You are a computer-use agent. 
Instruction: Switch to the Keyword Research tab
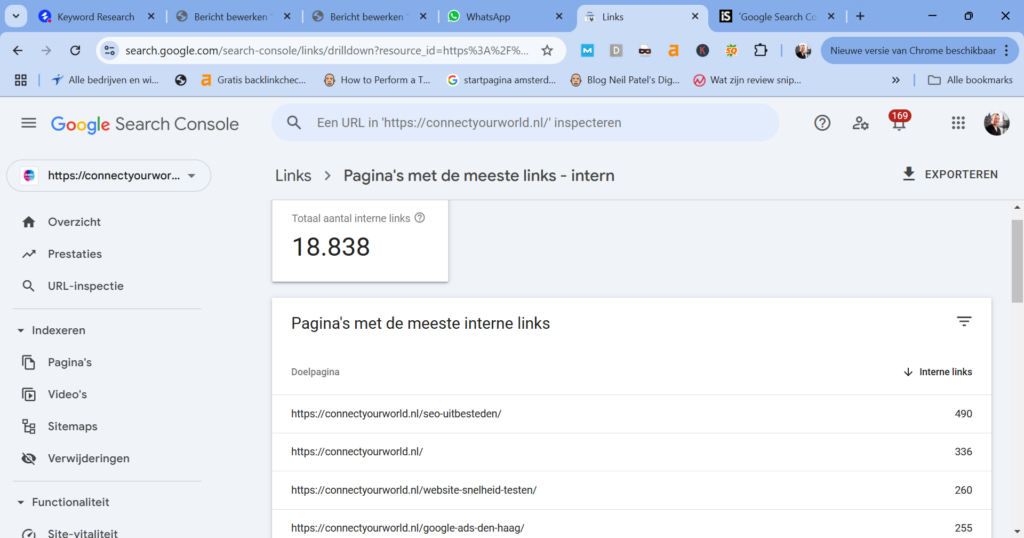(x=94, y=16)
